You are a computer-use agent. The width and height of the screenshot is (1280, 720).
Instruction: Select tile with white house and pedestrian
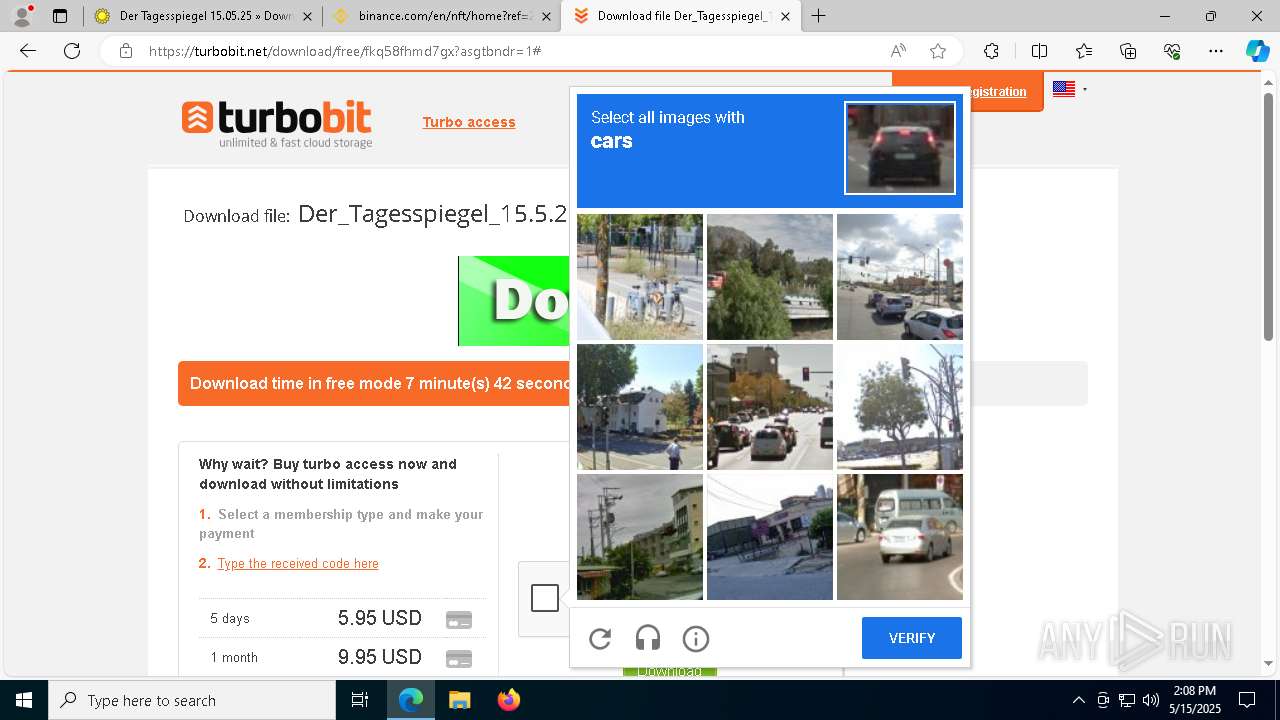(640, 407)
